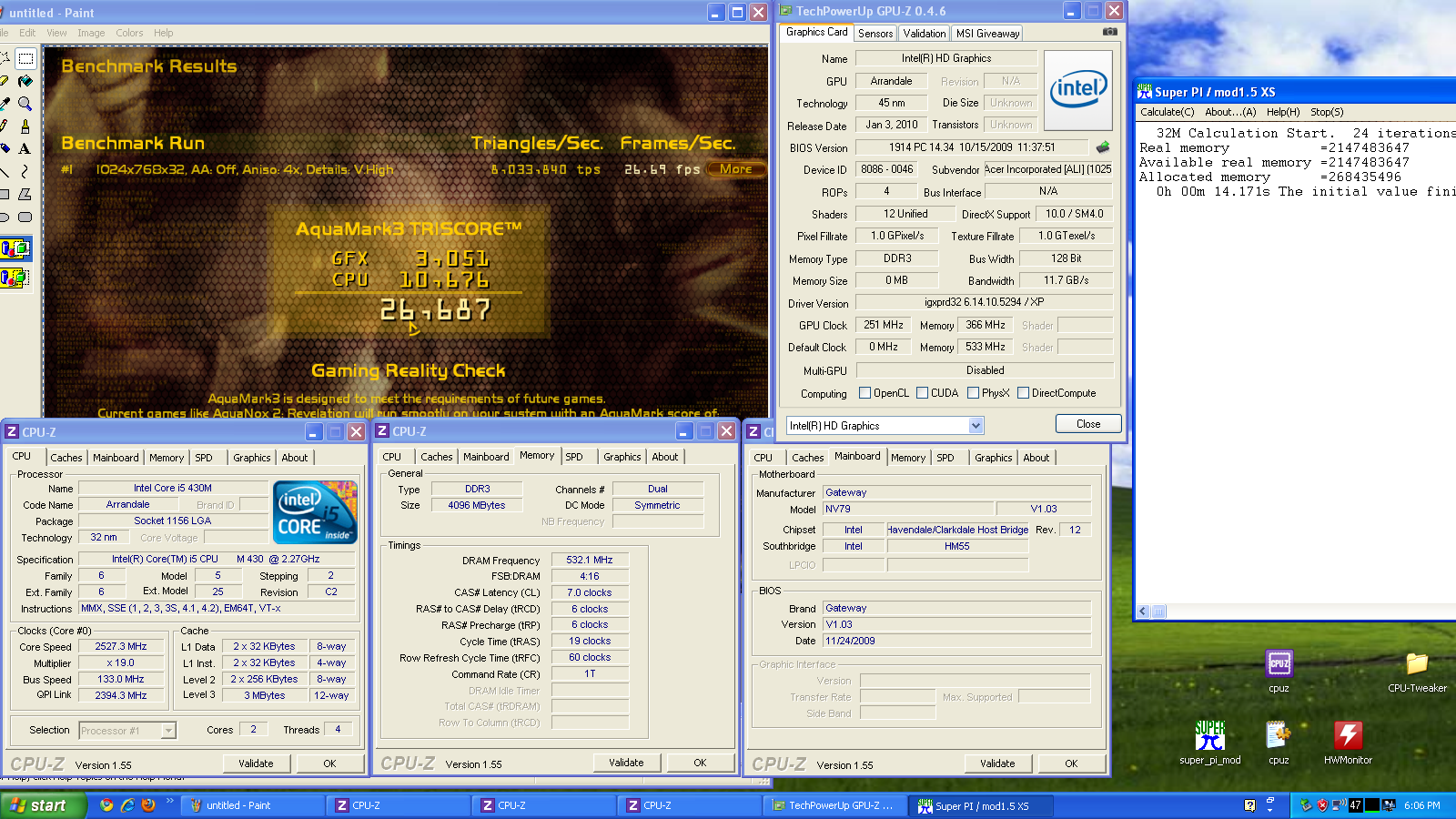The width and height of the screenshot is (1456, 819).
Task: Select the opaque selection option in Paint
Action: (x=15, y=248)
